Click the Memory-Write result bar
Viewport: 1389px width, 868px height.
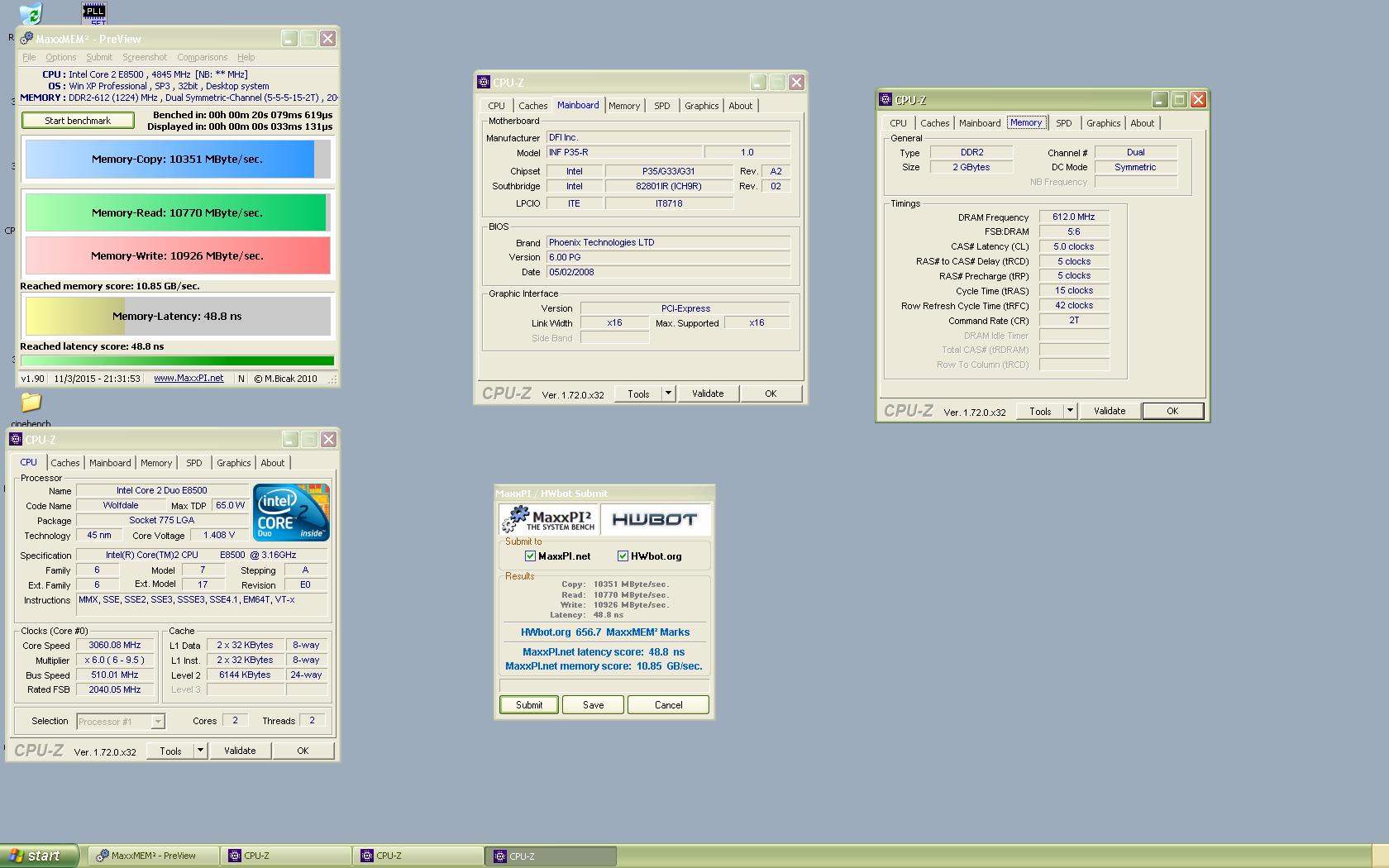point(177,255)
